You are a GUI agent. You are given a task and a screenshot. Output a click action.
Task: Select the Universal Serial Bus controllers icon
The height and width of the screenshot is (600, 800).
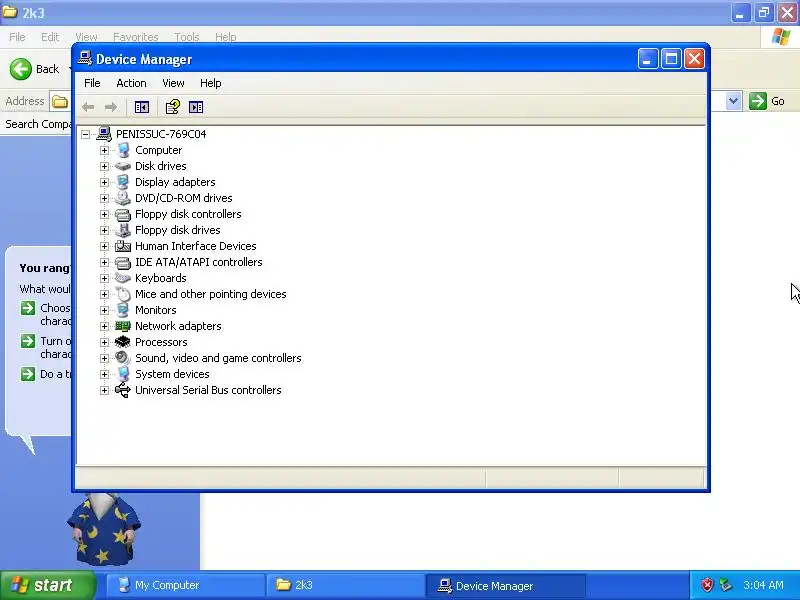tap(123, 390)
